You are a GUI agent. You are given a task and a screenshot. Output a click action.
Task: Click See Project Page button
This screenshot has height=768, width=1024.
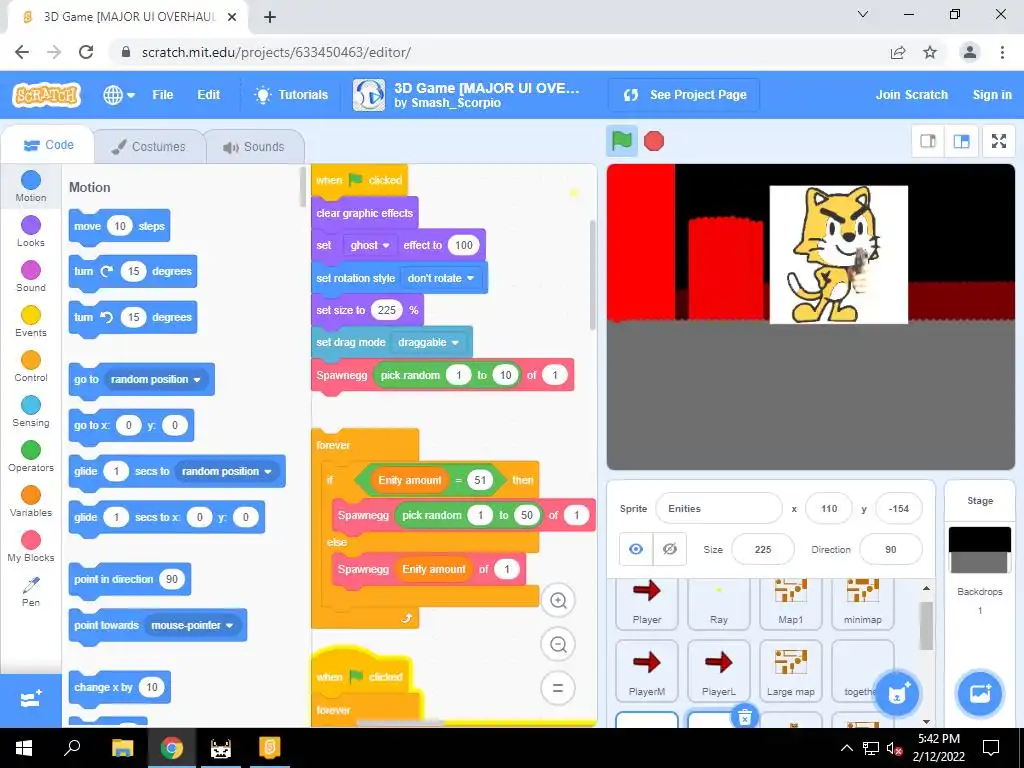tap(684, 95)
